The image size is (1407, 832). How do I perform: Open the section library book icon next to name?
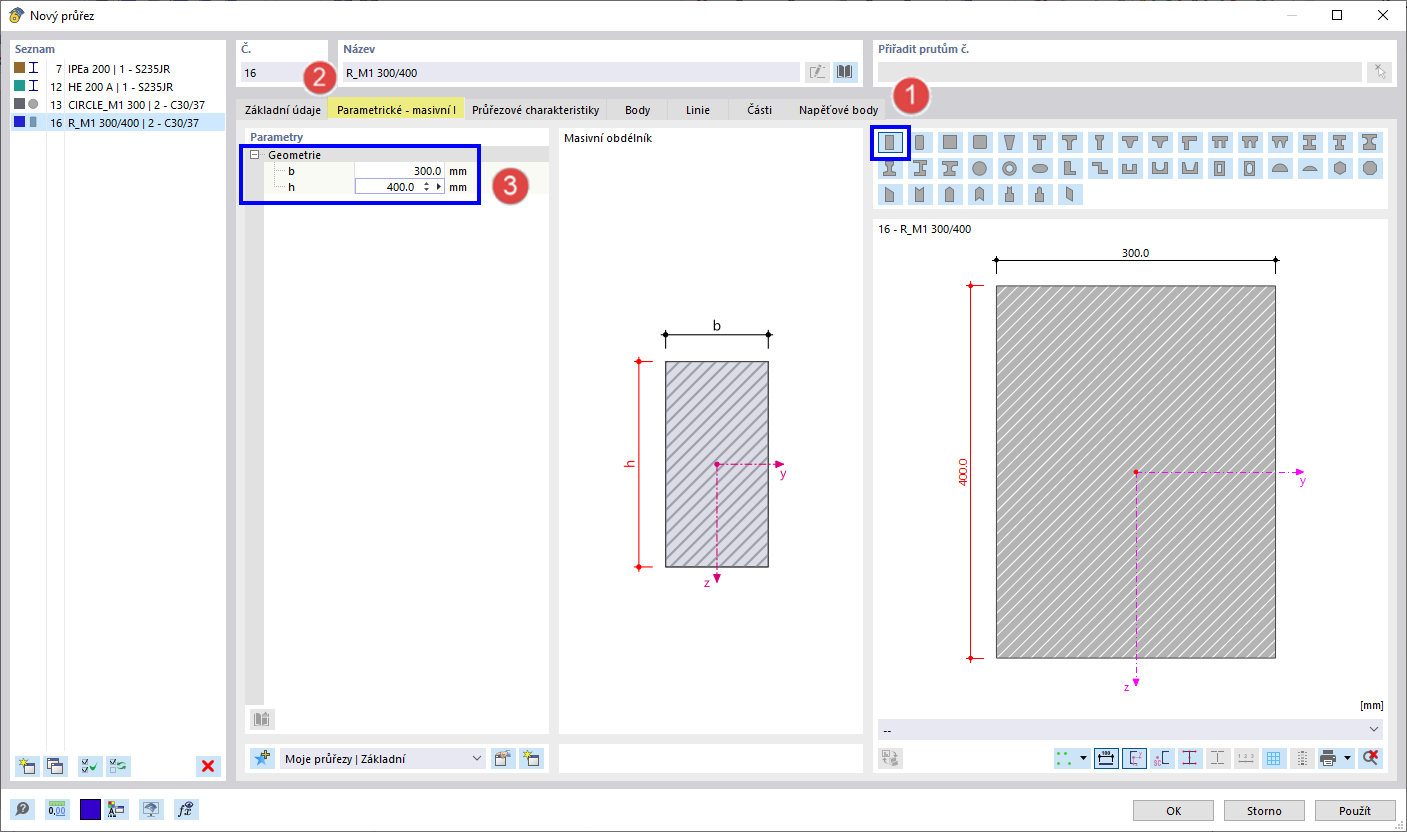tap(846, 72)
